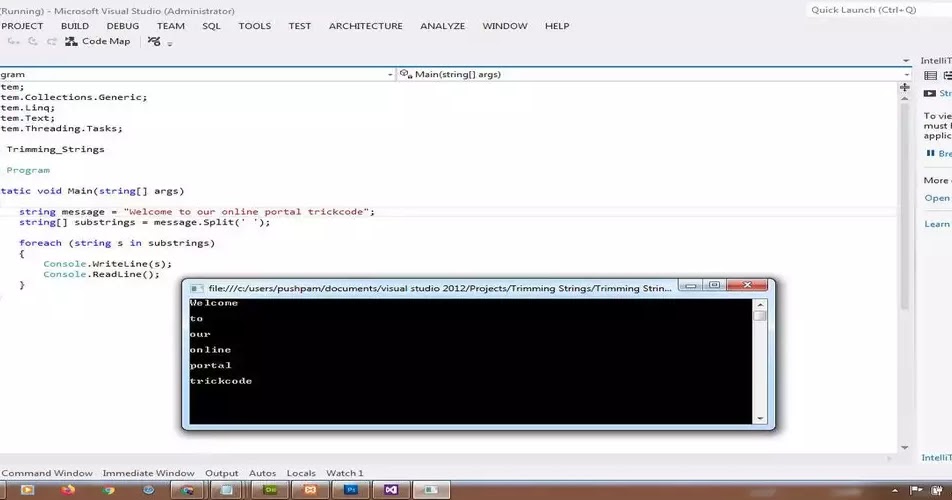Click the Console.WriteLine(s) code line
Viewport: 952px width, 500px height.
click(x=107, y=264)
